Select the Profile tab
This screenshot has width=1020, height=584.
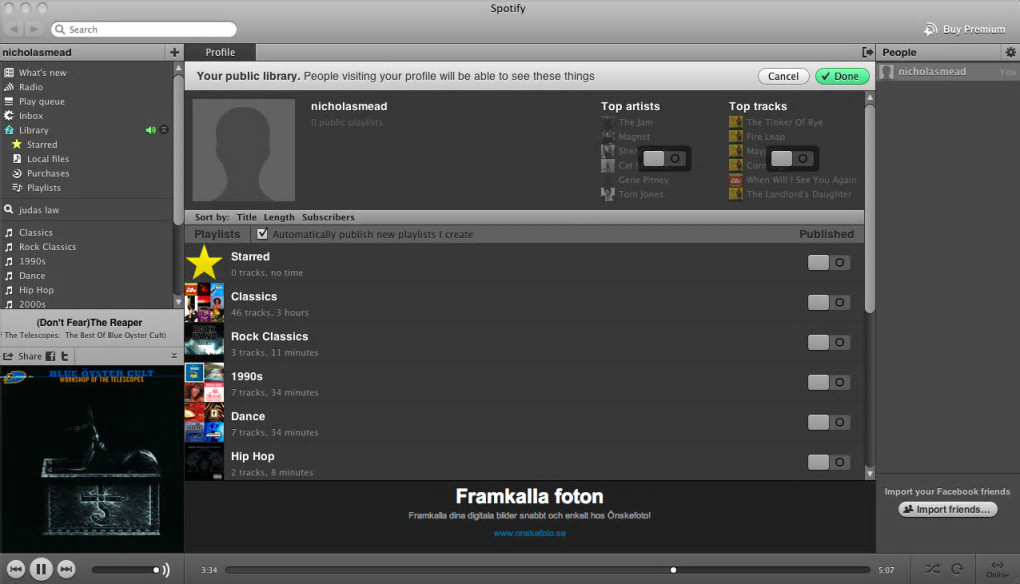220,52
